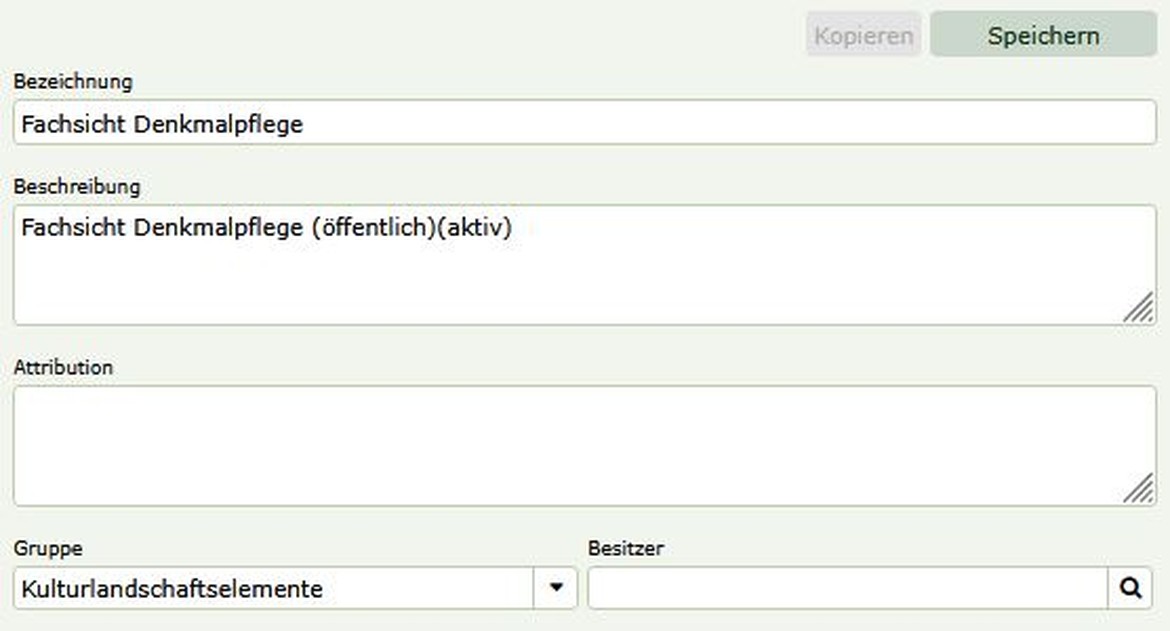Click the Besitzer field label
This screenshot has height=631, width=1170.
coord(625,548)
